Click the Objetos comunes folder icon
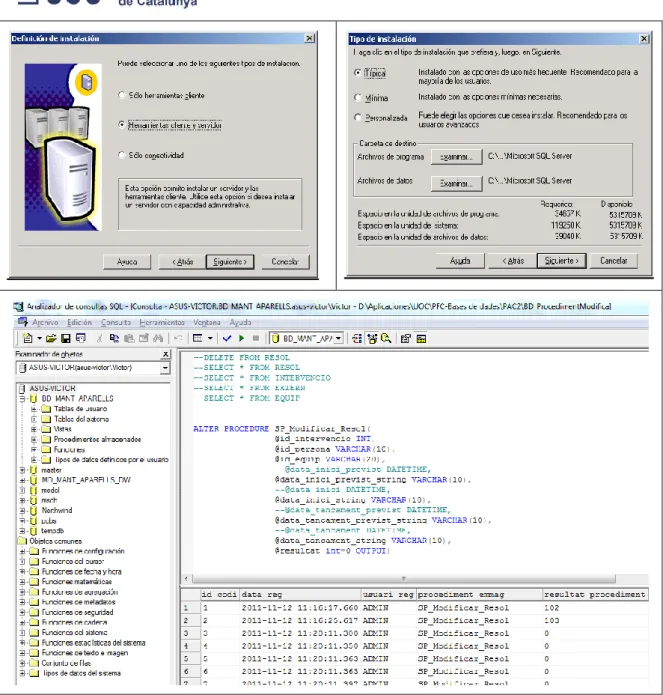 (x=22, y=541)
